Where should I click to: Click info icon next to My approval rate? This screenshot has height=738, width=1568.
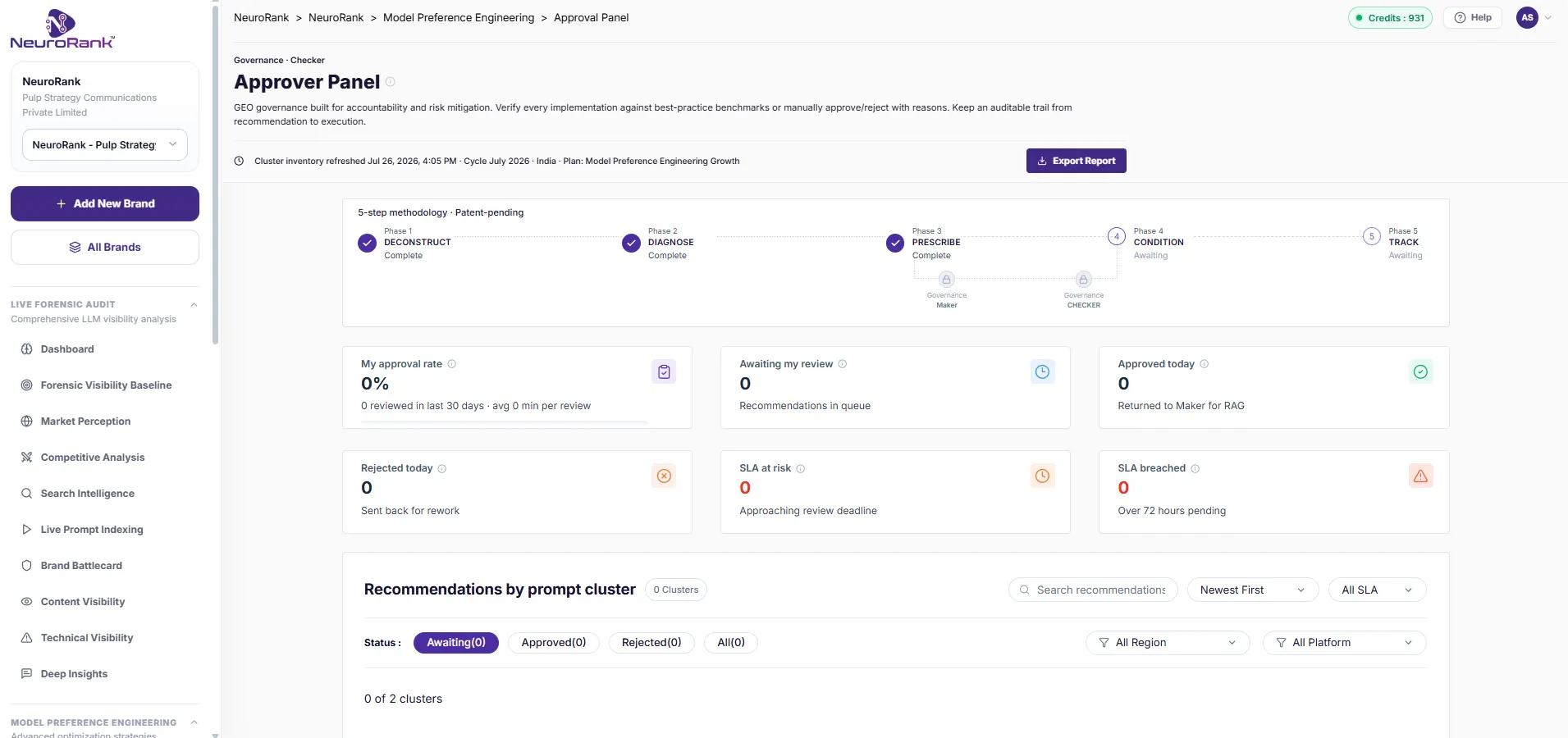tap(452, 364)
